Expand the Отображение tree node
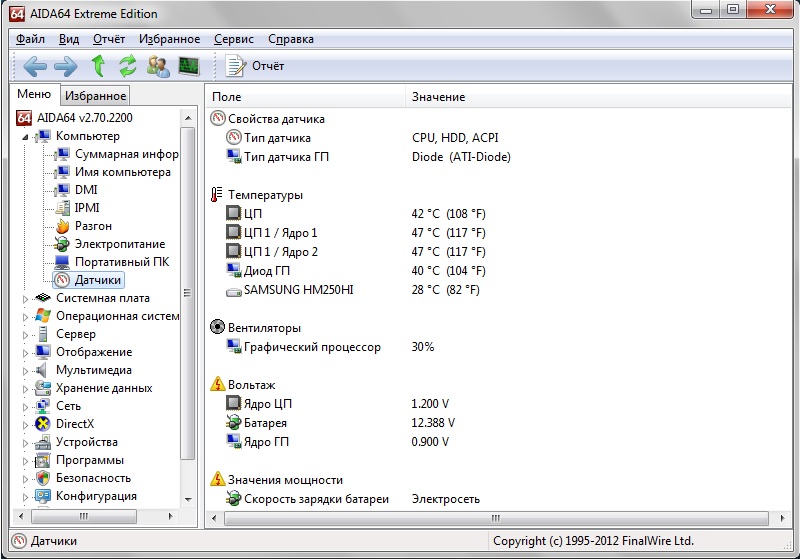800x560 pixels. tap(25, 353)
